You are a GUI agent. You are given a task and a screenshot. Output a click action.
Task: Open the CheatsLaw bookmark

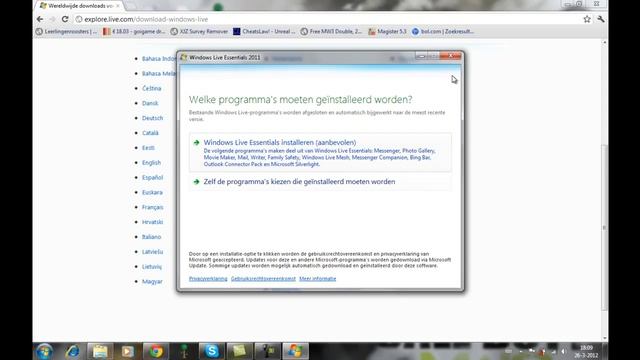[x=264, y=31]
